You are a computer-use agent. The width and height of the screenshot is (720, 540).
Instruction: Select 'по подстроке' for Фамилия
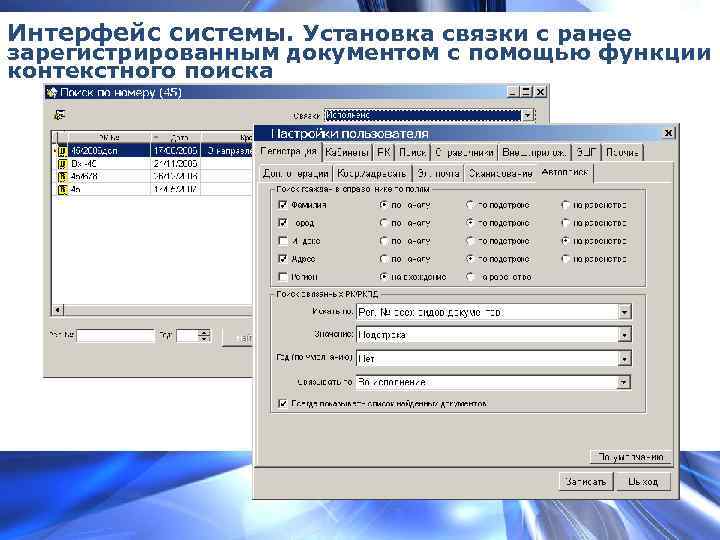tap(470, 205)
